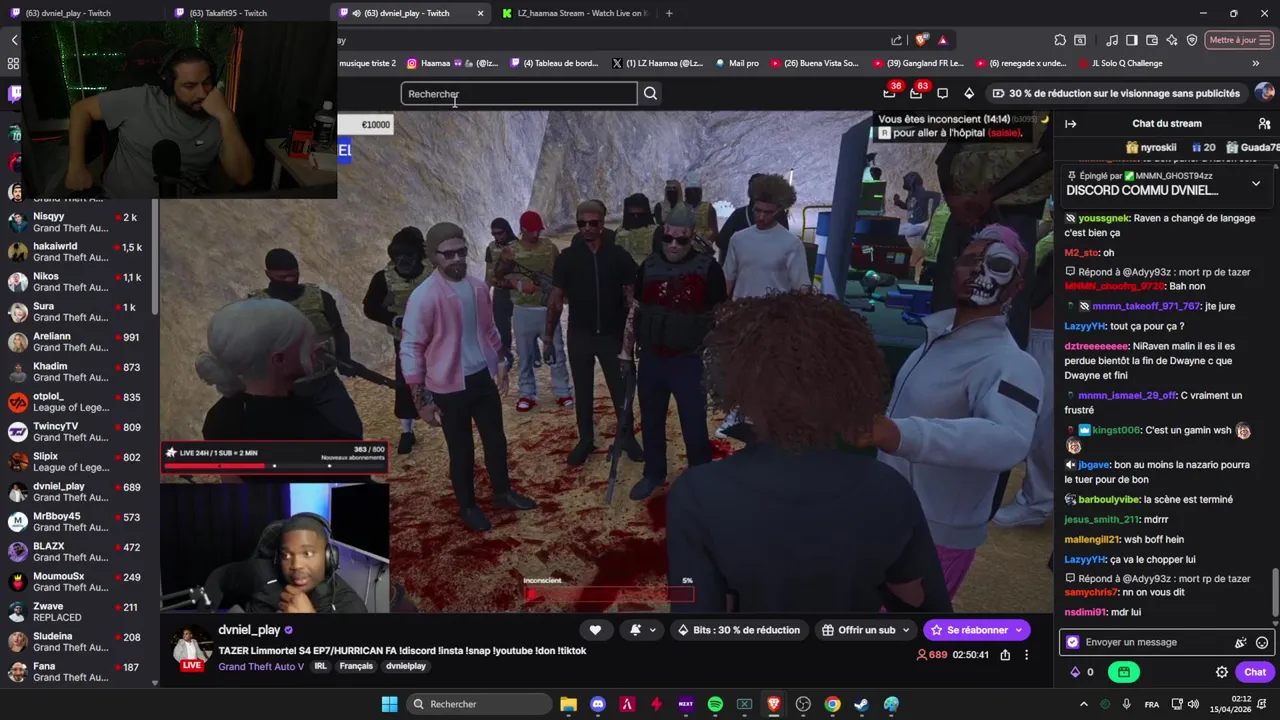Click the Français stream tag
1280x720 pixels.
click(356, 667)
